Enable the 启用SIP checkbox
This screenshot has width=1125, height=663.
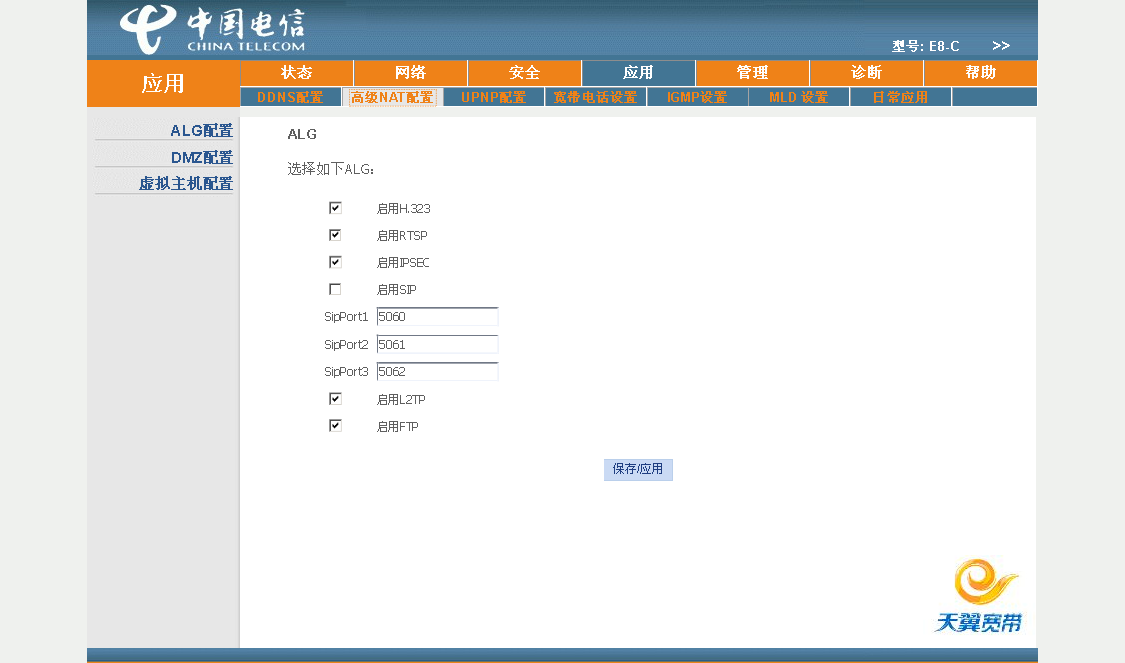pyautogui.click(x=335, y=290)
